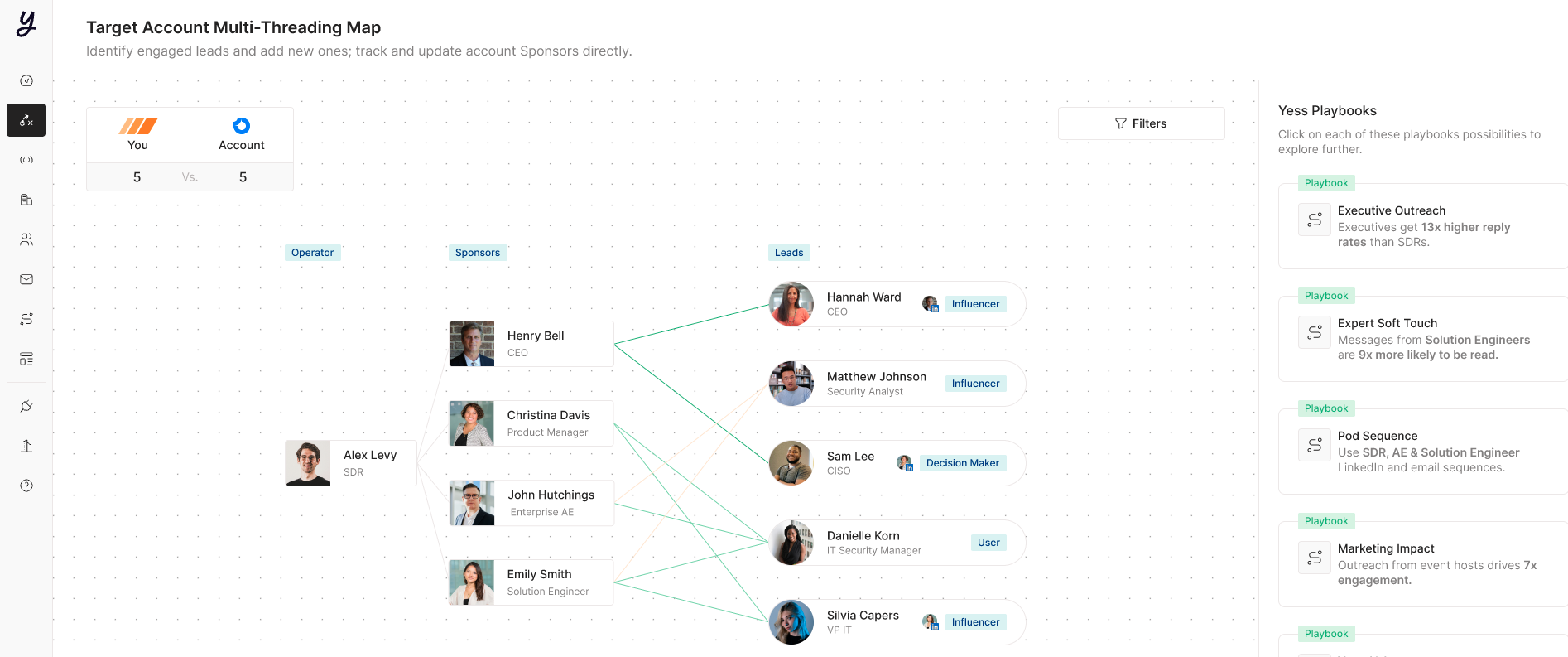Select the building accounts icon in sidebar
This screenshot has width=1568, height=657.
pos(26,200)
